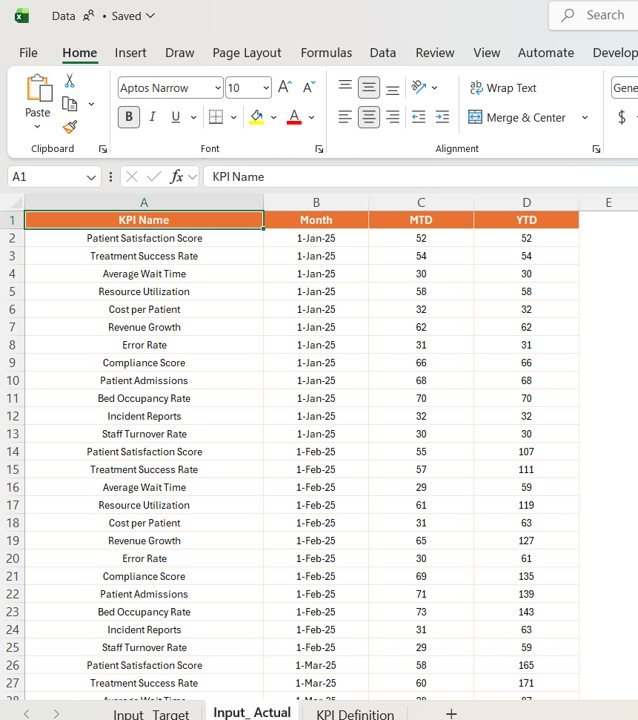Toggle Bold formatting
The height and width of the screenshot is (720, 638).
click(x=129, y=117)
